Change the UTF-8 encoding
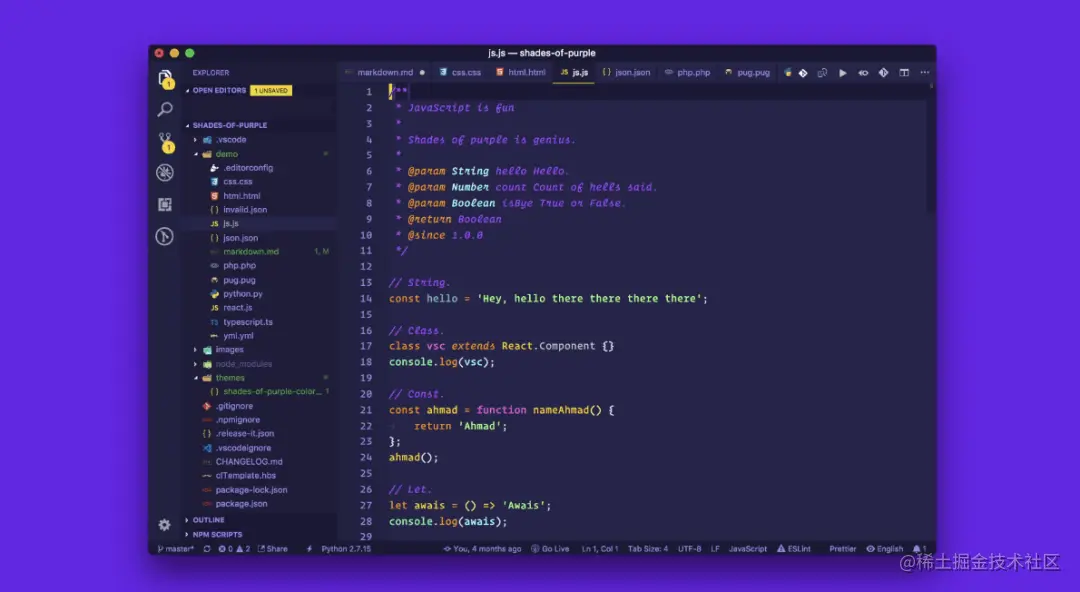This screenshot has width=1080, height=592. (689, 549)
